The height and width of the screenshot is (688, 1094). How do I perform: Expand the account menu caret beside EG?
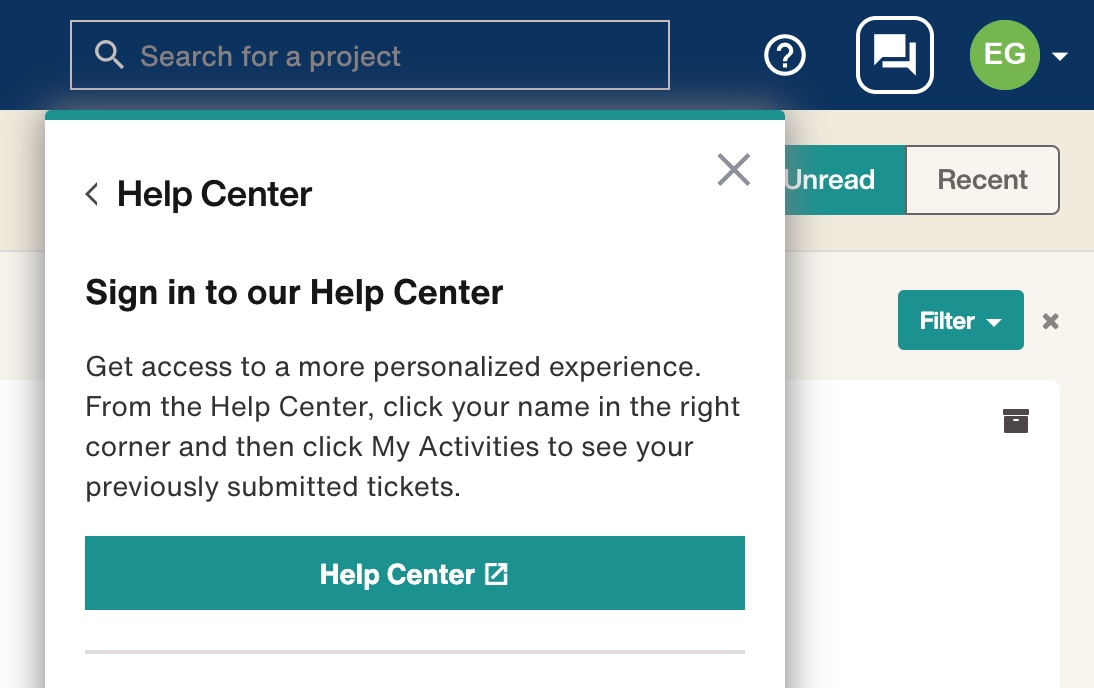click(x=1060, y=56)
